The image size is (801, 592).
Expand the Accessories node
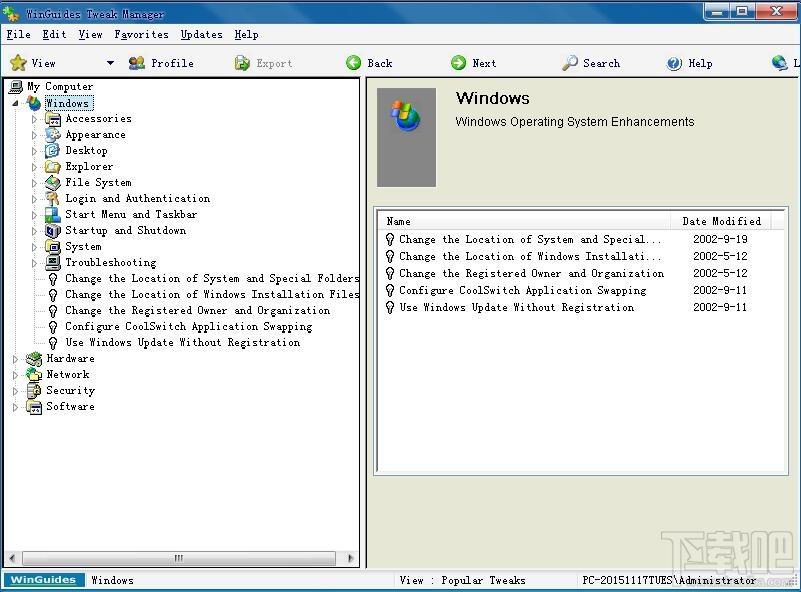(x=34, y=119)
